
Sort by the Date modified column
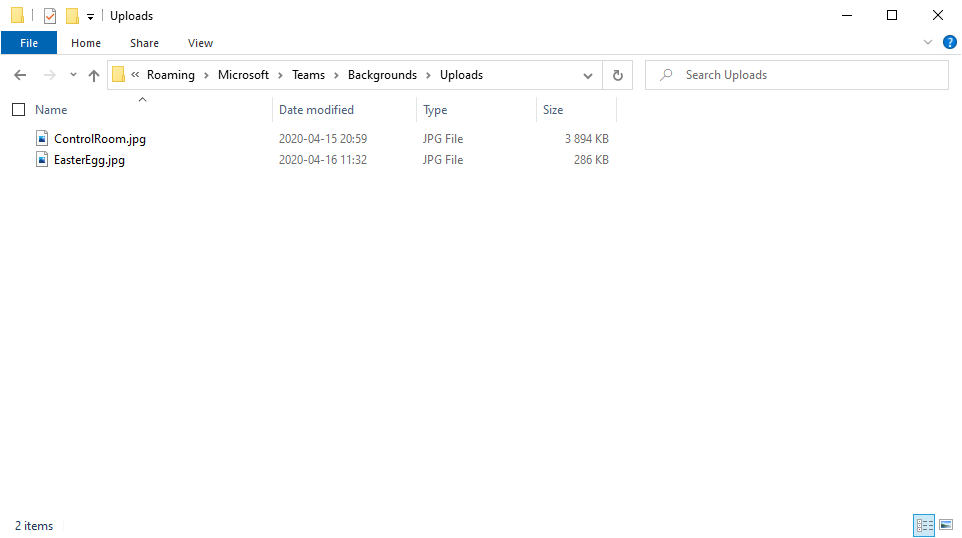tap(316, 110)
